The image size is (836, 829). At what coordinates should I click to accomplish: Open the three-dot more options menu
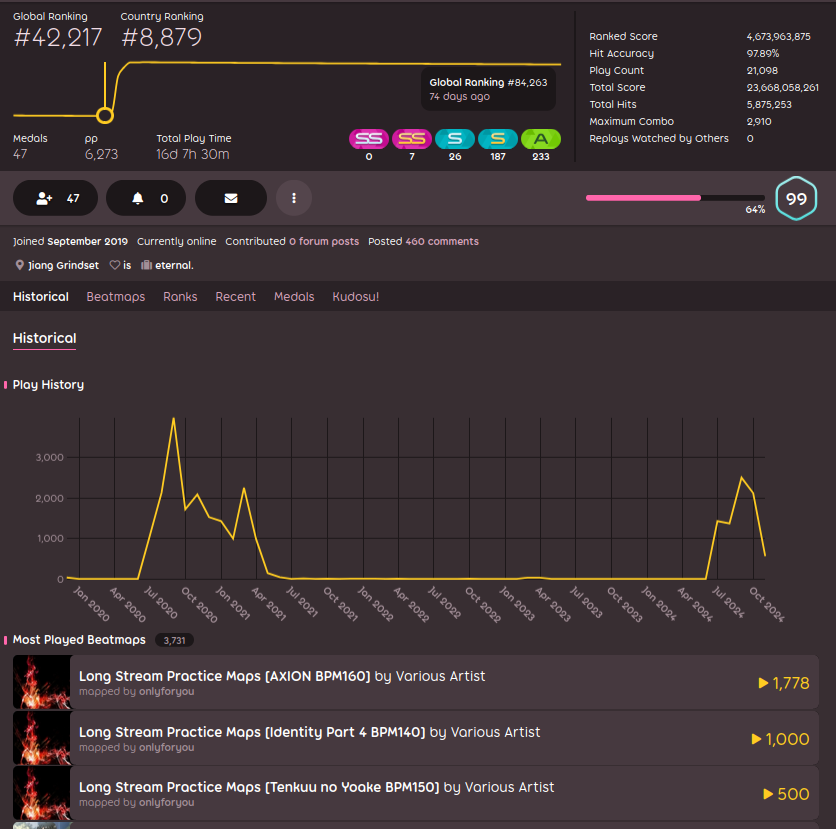click(x=294, y=198)
